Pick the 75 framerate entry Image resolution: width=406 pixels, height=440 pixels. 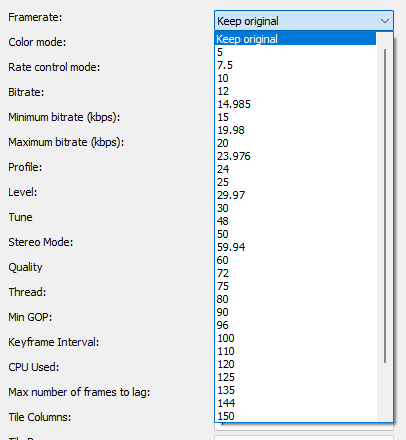(295, 286)
